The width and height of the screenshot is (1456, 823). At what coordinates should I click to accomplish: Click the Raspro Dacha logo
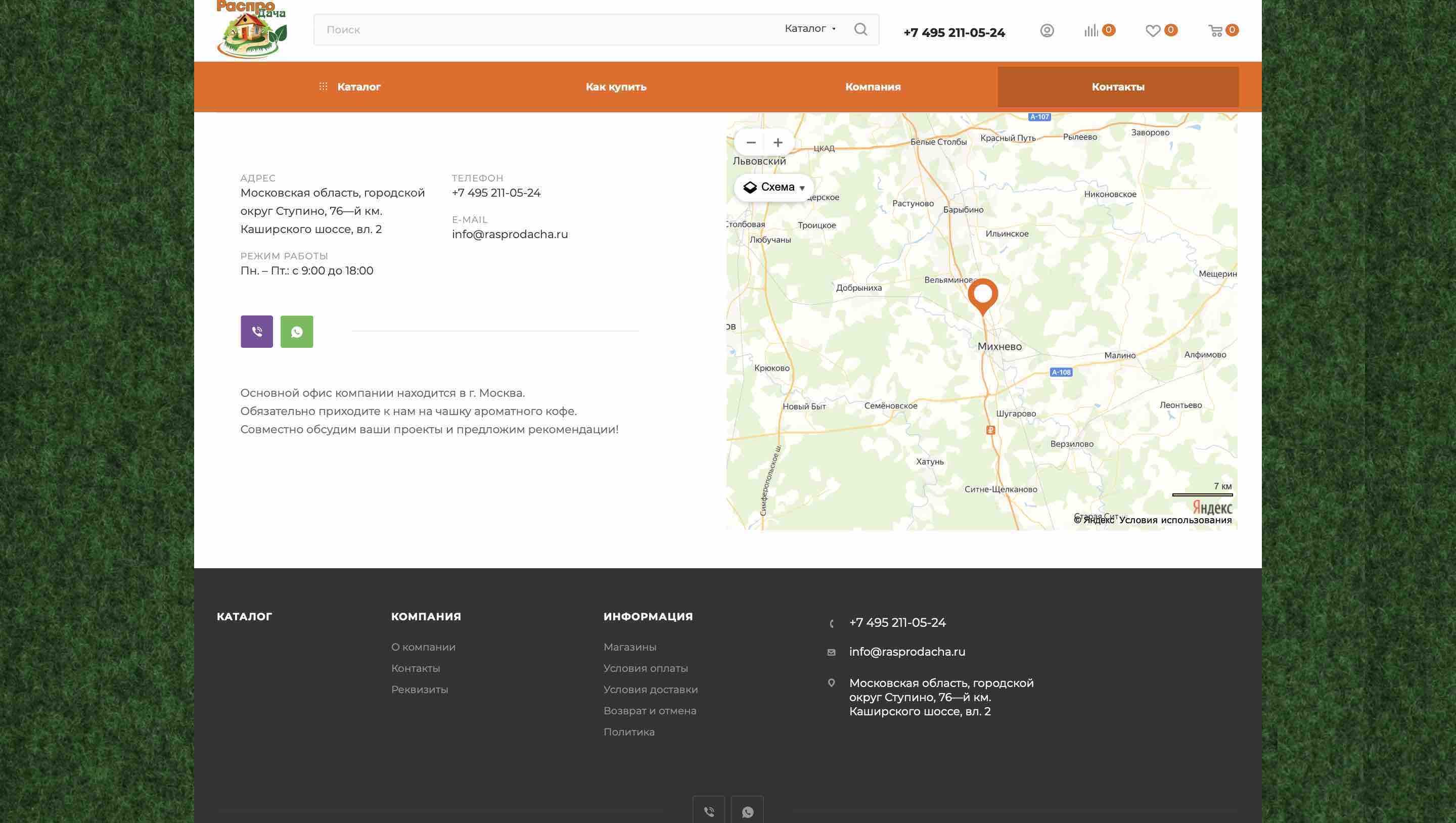click(252, 29)
